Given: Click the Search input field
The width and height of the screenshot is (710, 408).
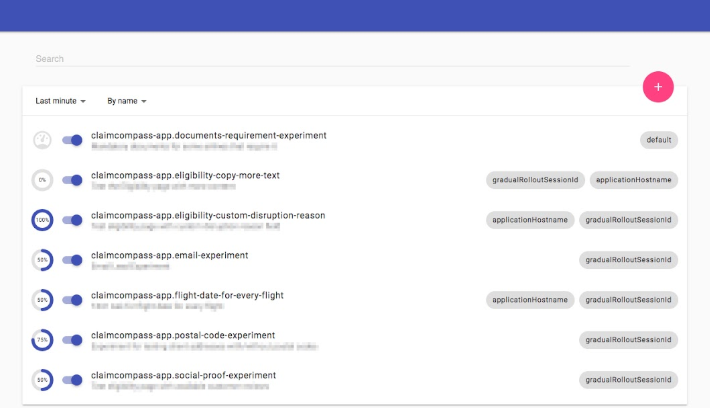Looking at the screenshot, I should (x=330, y=59).
